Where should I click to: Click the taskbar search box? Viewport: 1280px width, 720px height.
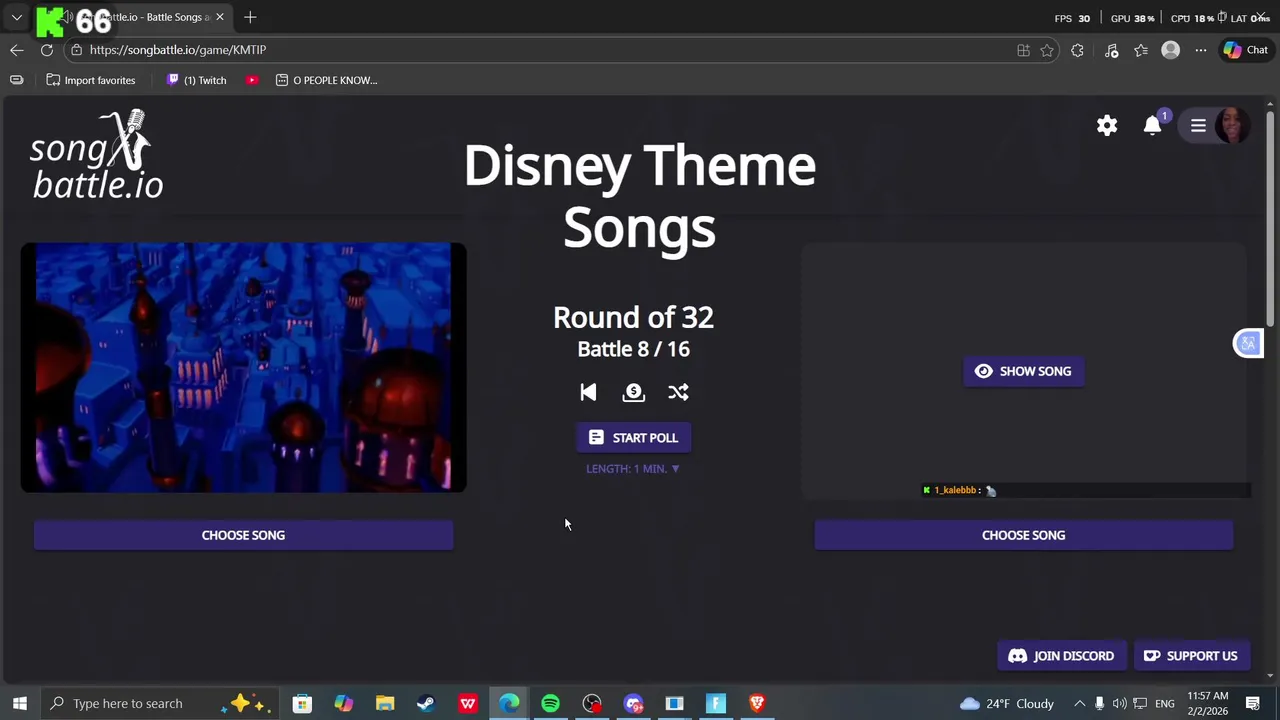click(x=160, y=703)
